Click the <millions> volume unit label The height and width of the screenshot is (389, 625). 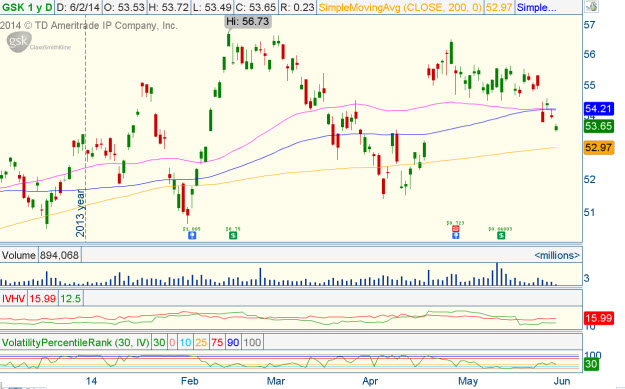click(557, 255)
